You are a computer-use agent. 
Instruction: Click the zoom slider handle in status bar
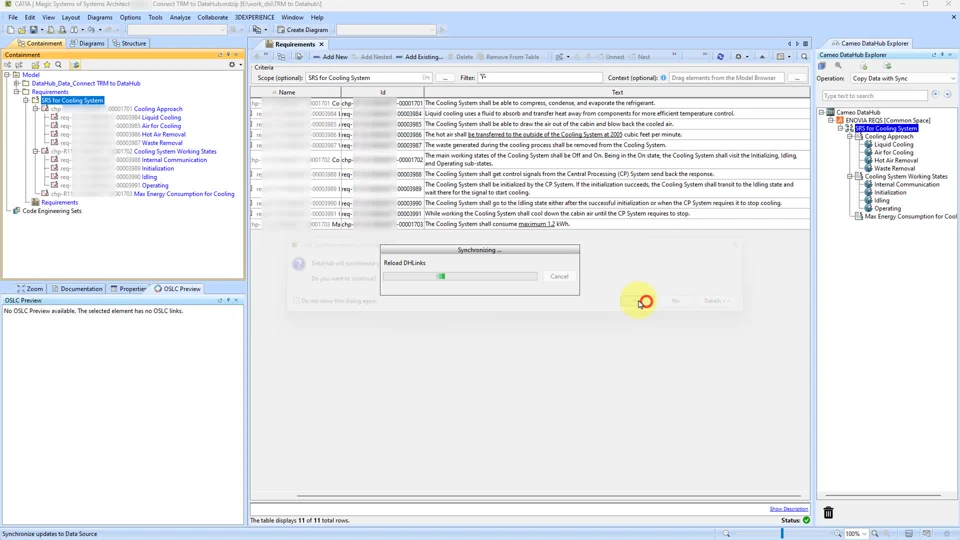[x=782, y=534]
